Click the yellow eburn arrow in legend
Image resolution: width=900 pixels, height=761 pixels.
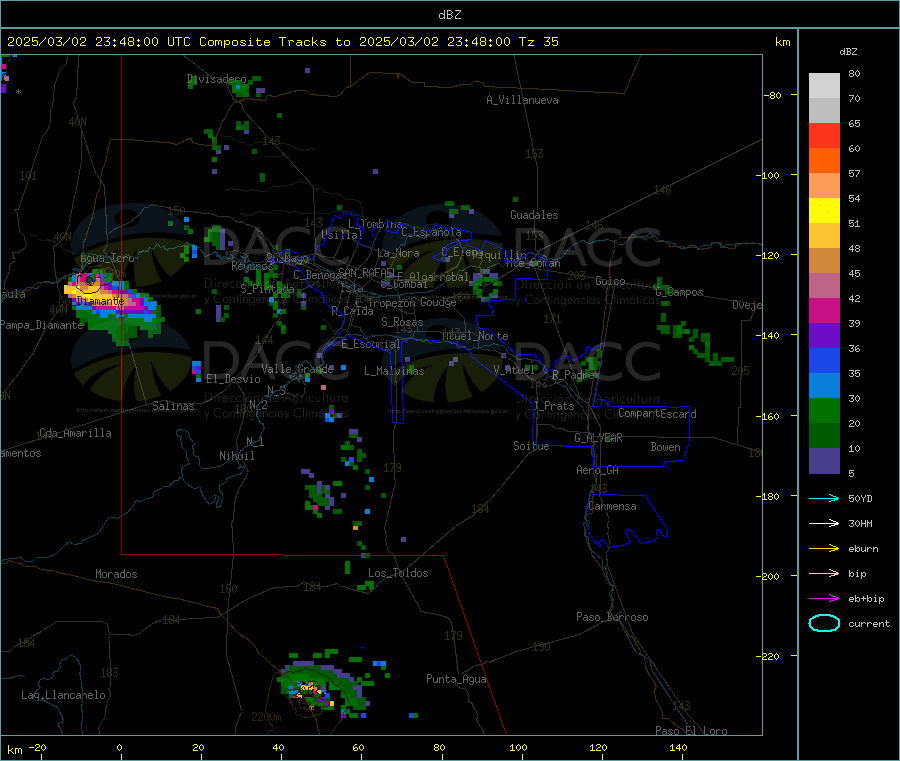pos(824,549)
